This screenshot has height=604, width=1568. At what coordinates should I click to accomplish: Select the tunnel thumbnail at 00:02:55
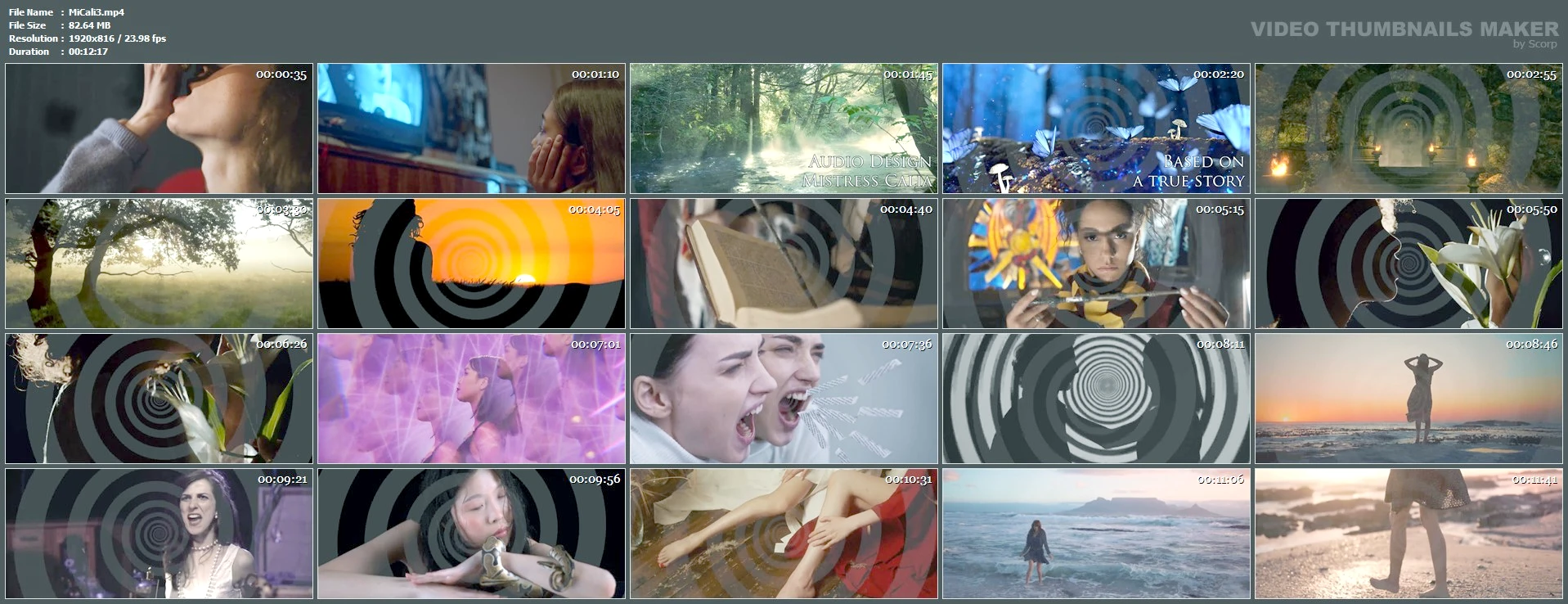pos(1409,128)
